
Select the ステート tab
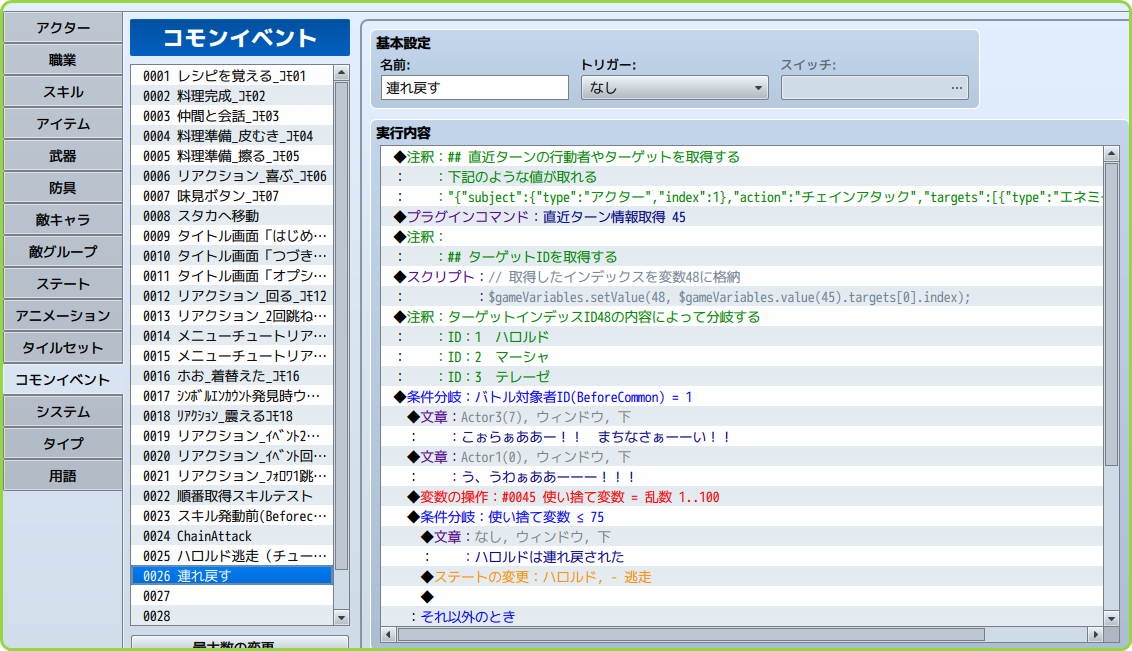[63, 284]
